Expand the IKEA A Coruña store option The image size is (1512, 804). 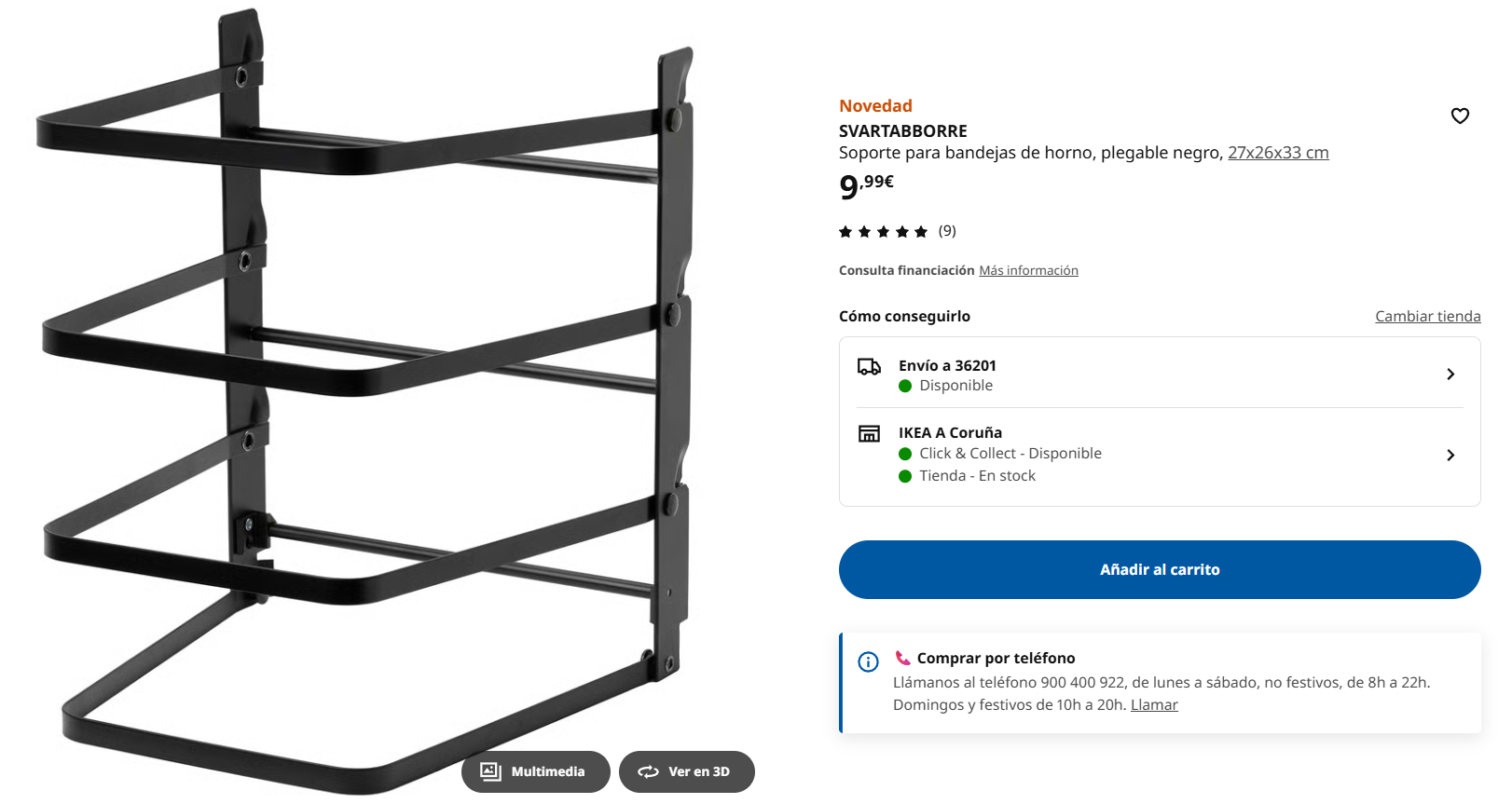tap(1450, 455)
